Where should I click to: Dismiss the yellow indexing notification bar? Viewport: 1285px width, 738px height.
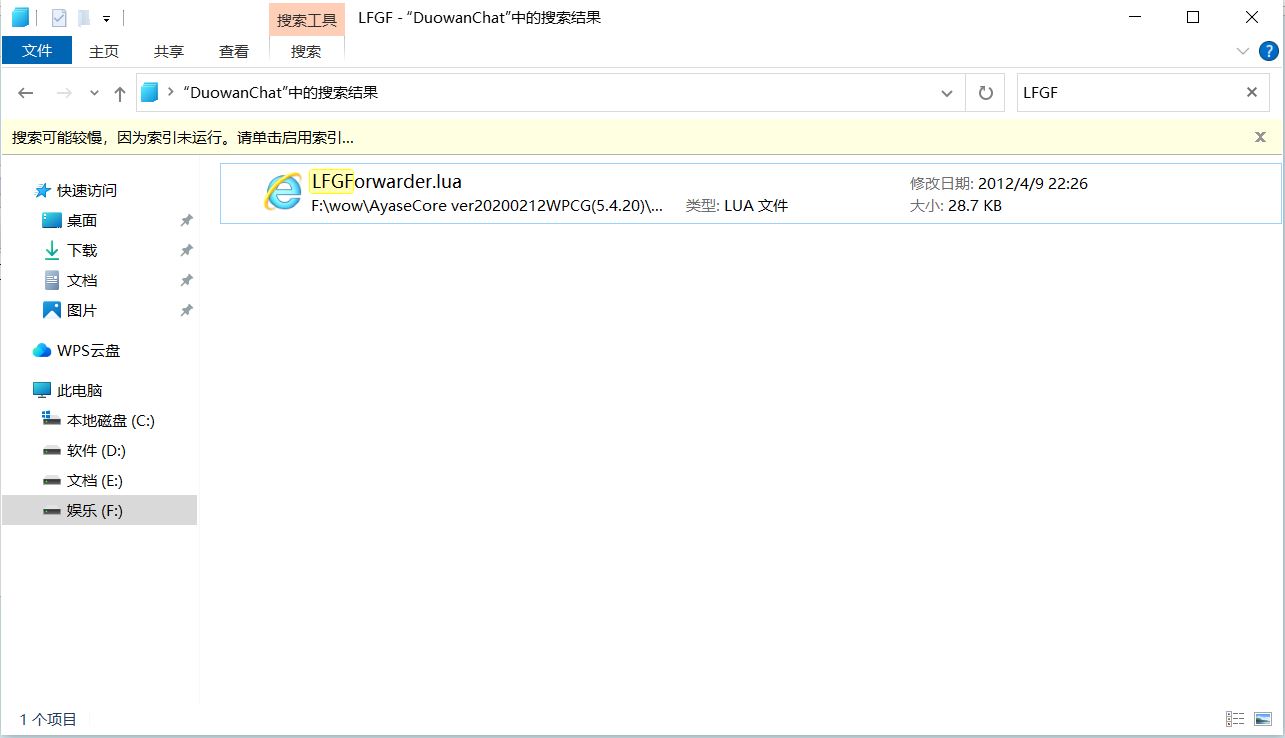(1260, 137)
